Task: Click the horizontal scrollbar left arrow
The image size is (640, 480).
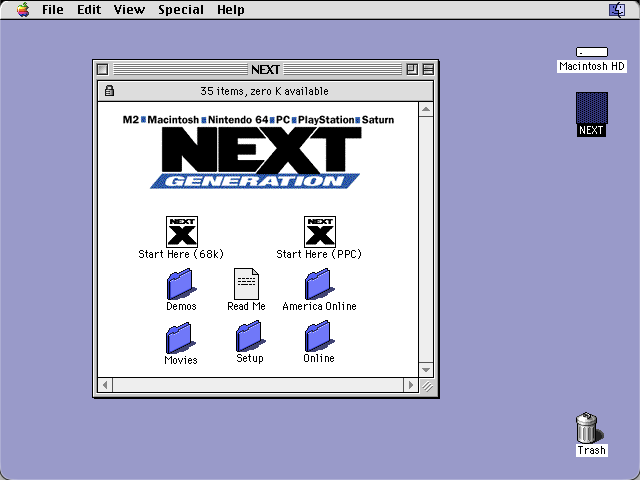Action: [x=105, y=385]
